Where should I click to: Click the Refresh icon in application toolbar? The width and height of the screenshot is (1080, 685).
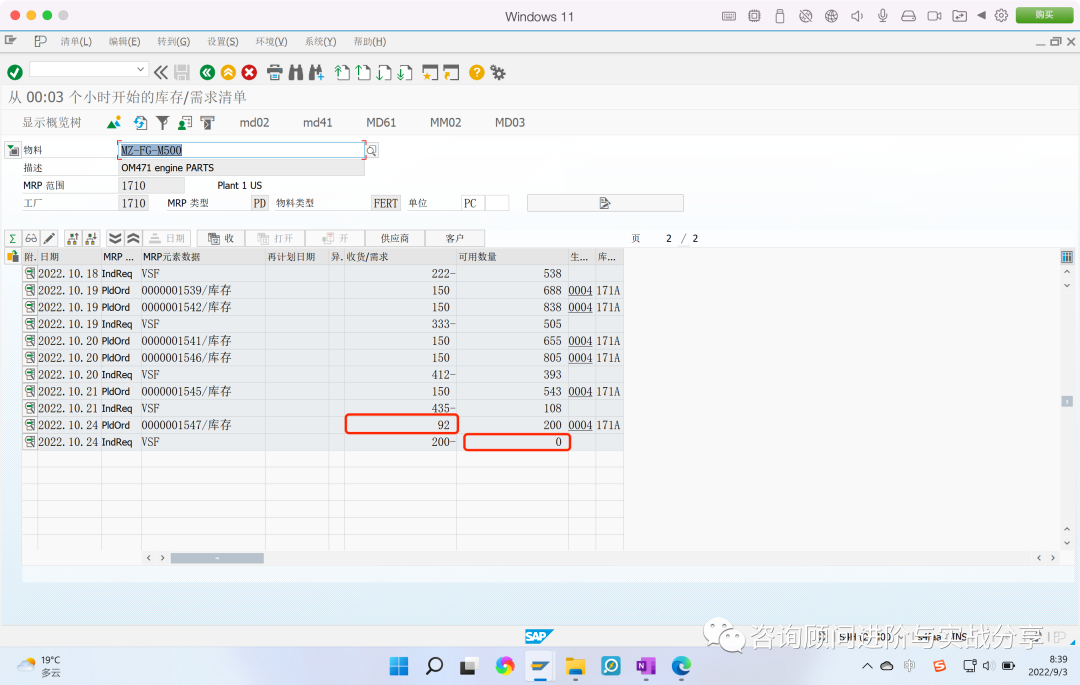140,123
